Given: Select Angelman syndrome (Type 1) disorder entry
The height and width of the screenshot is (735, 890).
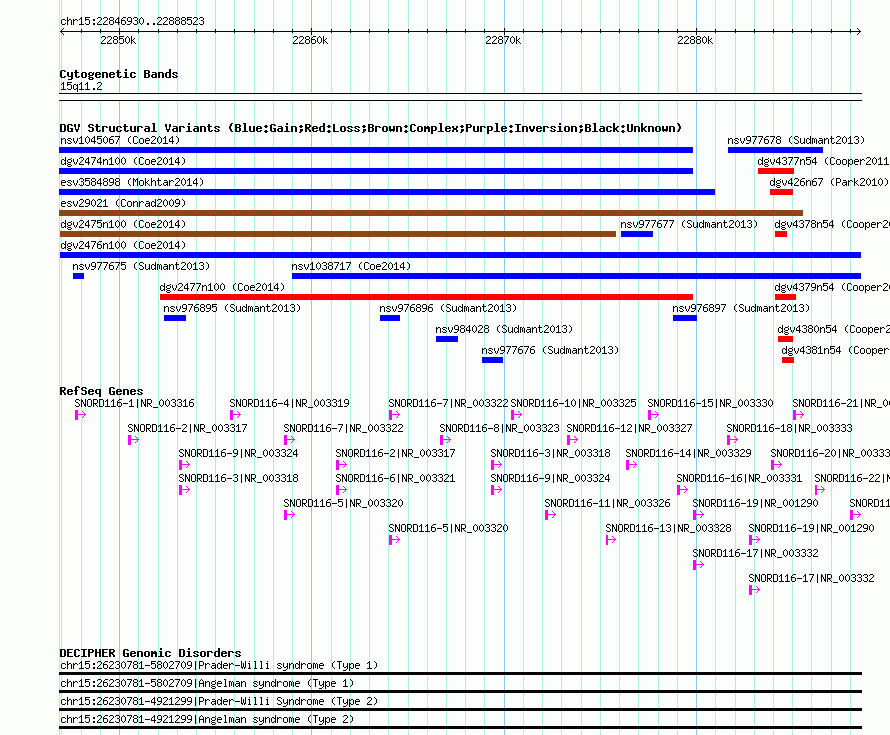Looking at the screenshot, I should [460, 686].
